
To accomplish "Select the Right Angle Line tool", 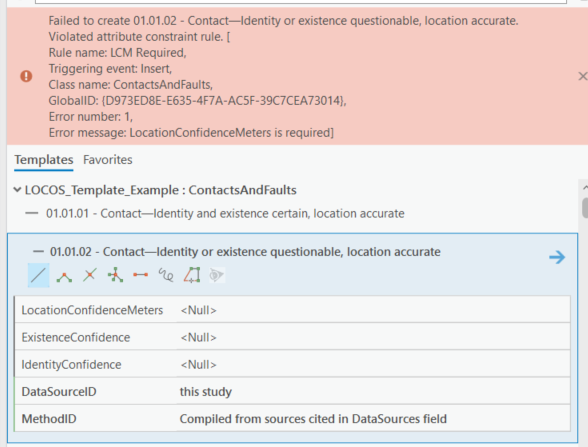I will click(x=64, y=276).
